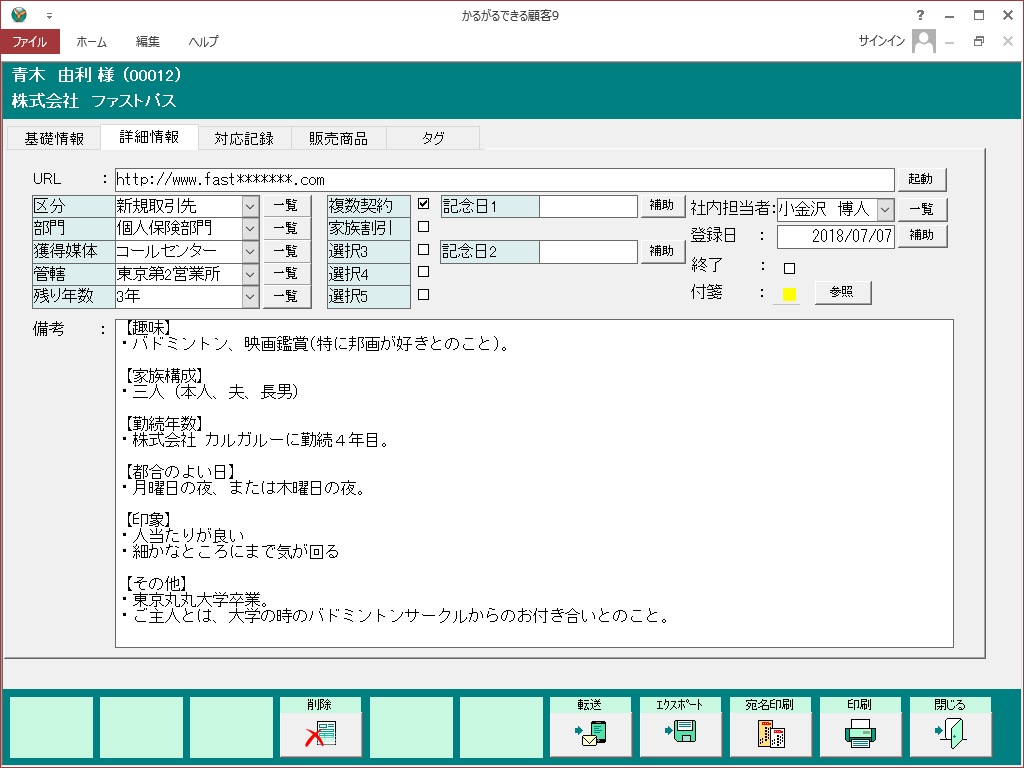
Task: Expand the 区分 dropdown arrow
Action: 250,206
